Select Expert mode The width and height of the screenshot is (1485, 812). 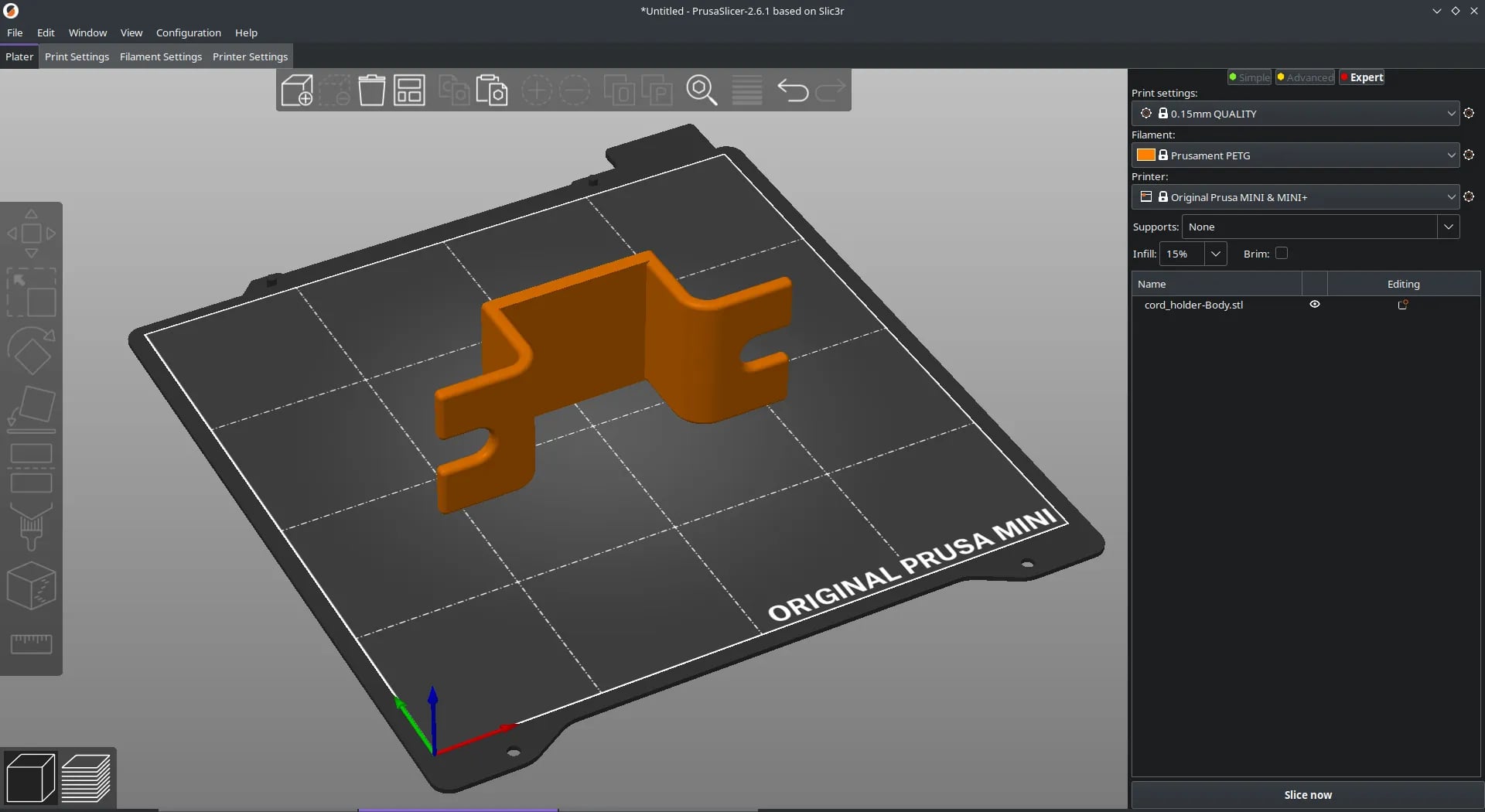(x=1362, y=77)
